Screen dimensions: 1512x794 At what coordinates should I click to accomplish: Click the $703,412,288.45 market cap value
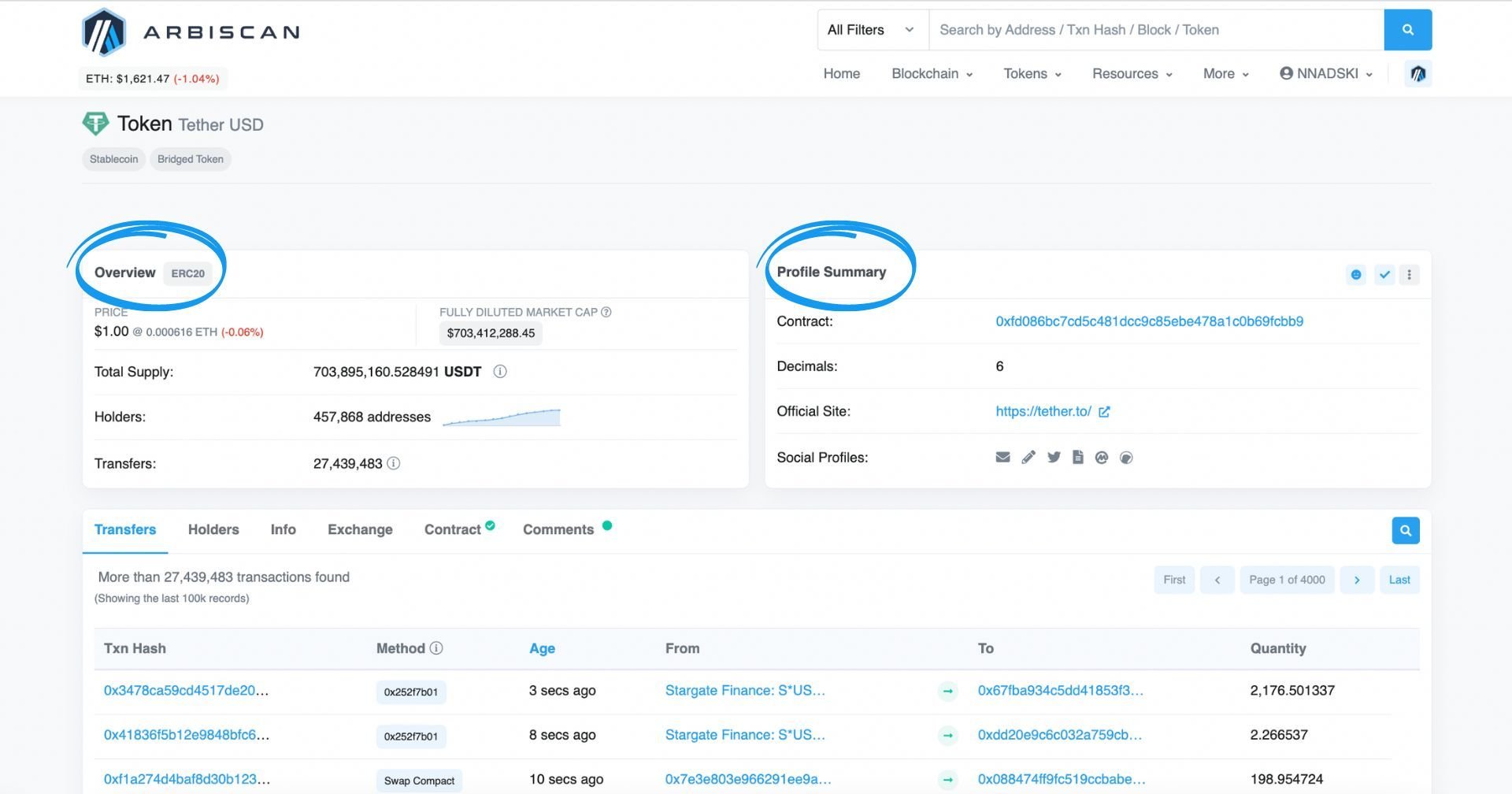click(x=491, y=333)
